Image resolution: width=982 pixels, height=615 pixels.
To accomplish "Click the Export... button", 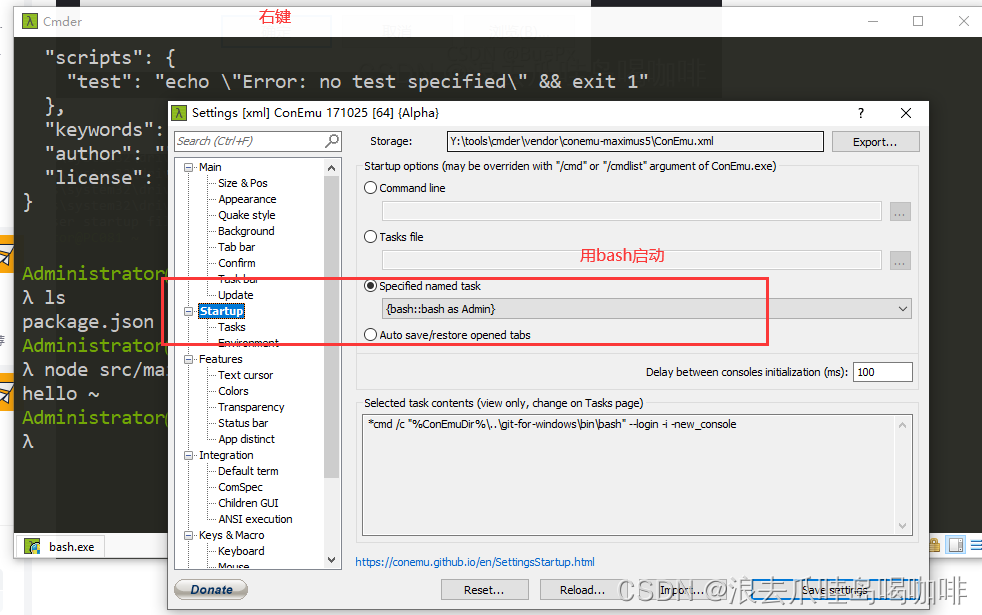I will click(876, 142).
